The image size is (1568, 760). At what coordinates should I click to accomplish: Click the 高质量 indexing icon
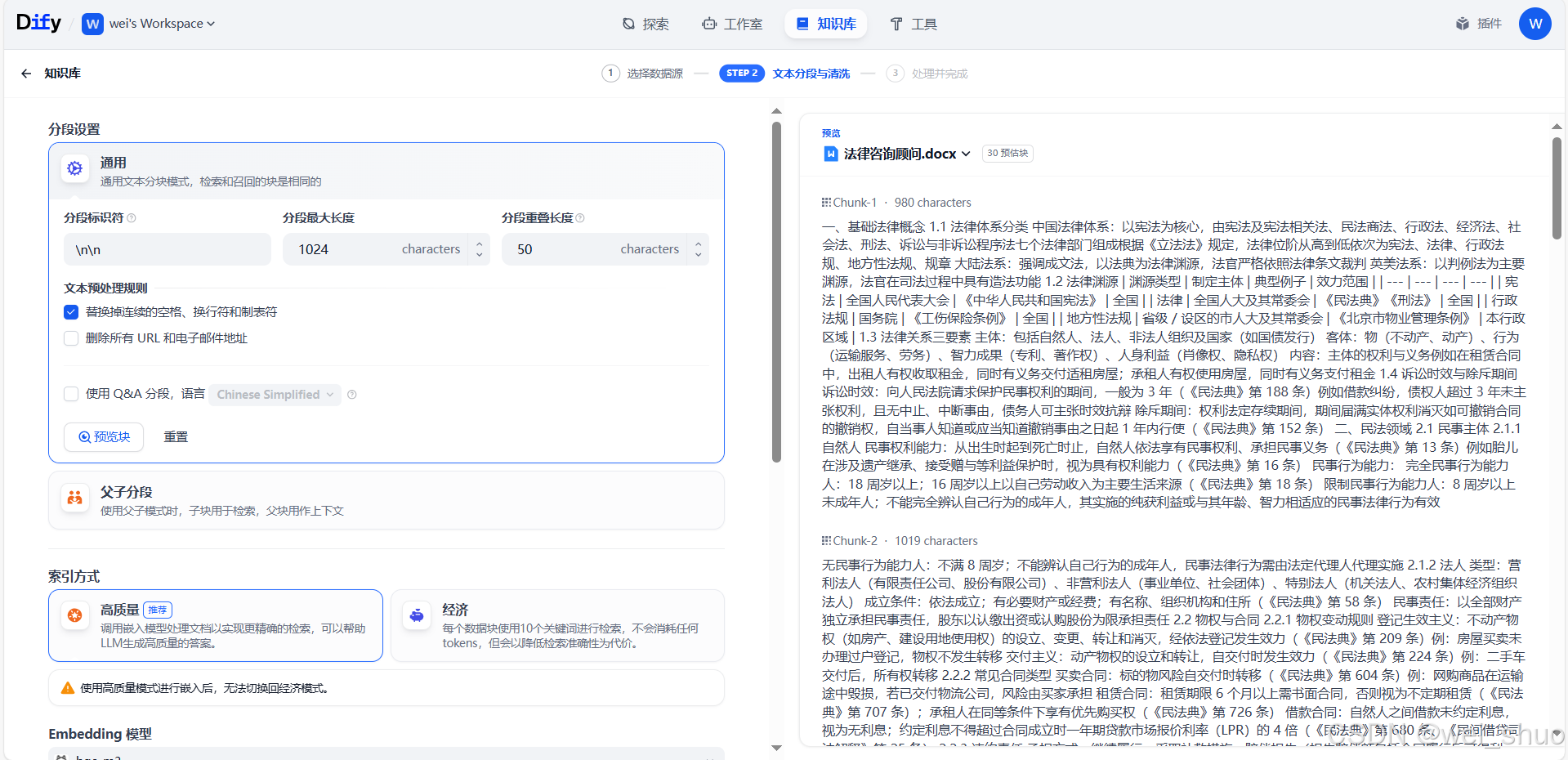(74, 615)
